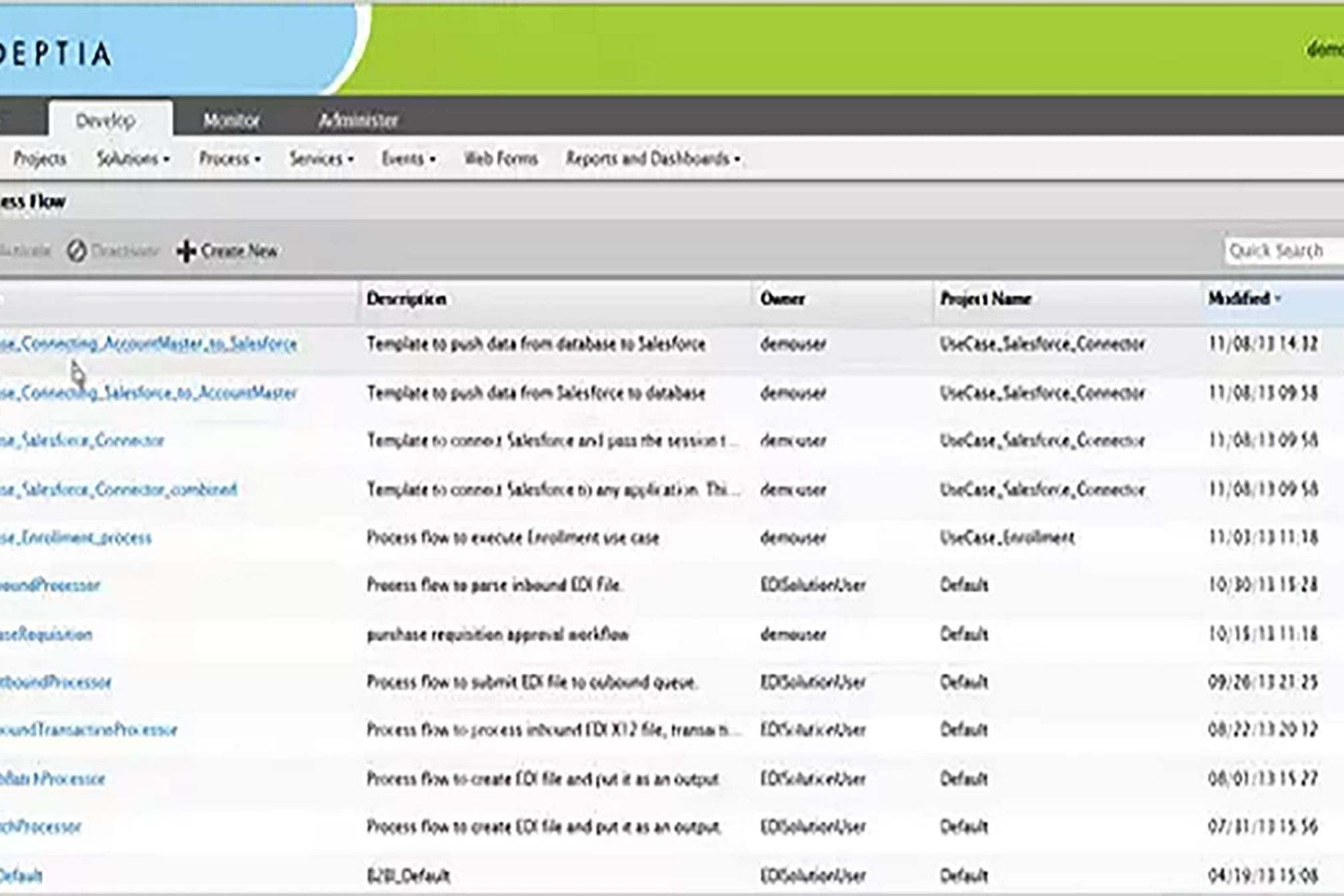Click the Create New plus icon
Screen dimensions: 1344x896
[187, 251]
